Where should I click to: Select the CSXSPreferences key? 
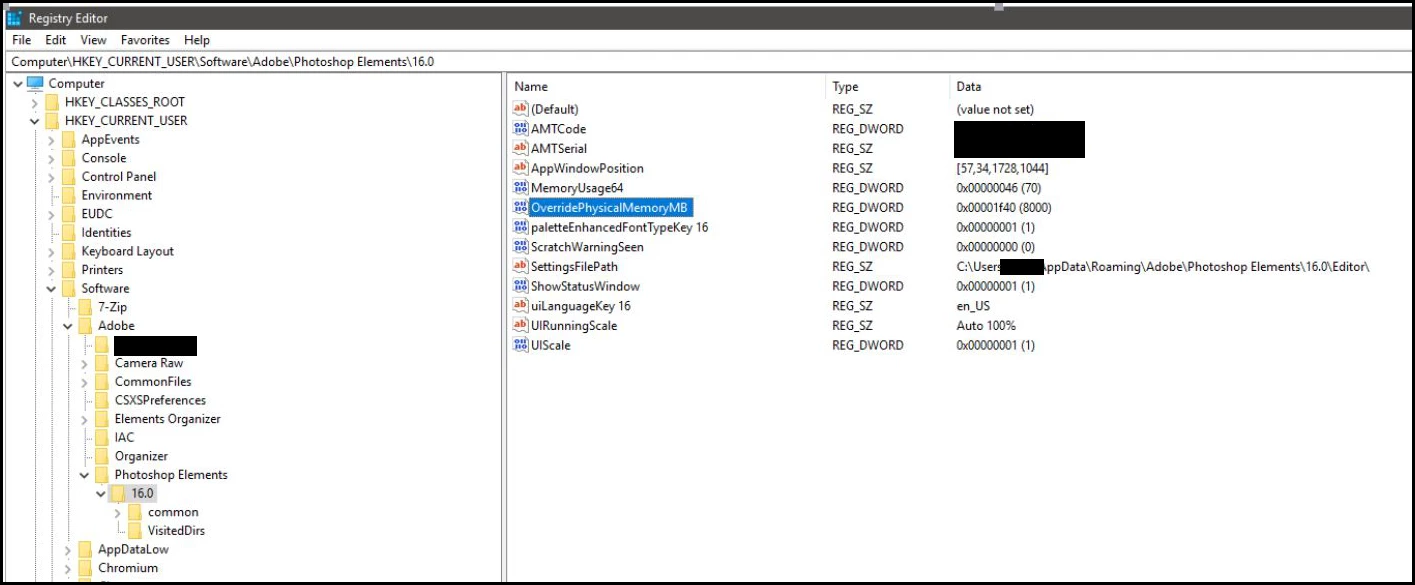tap(160, 400)
